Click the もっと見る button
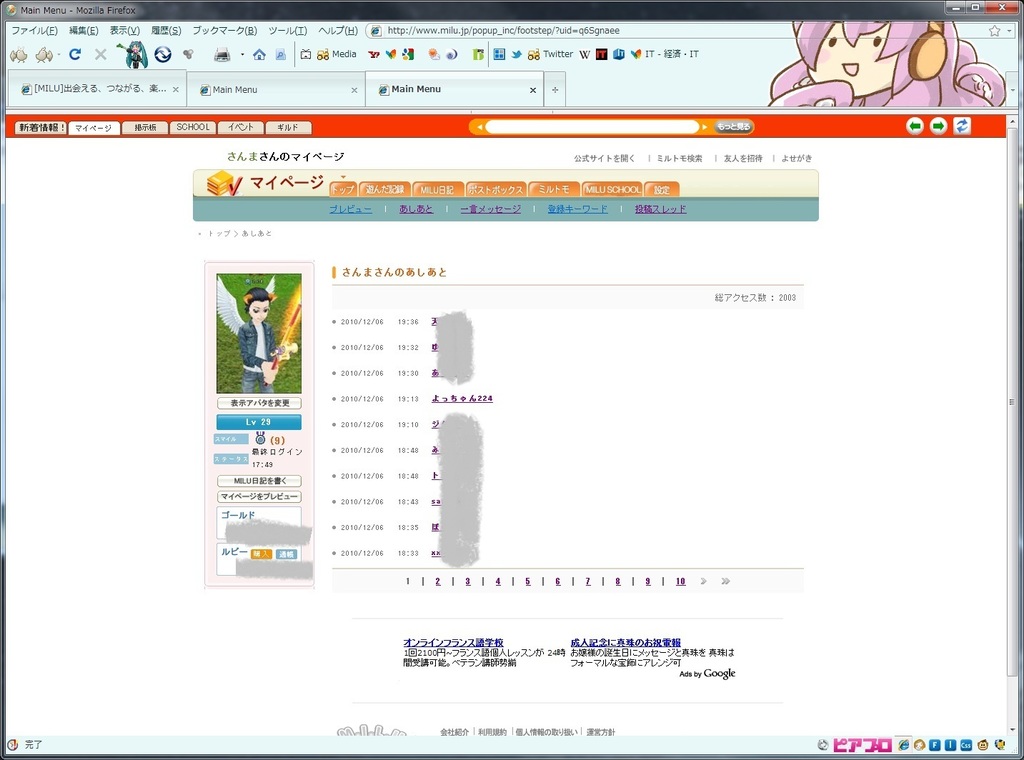The image size is (1024, 760). (733, 127)
